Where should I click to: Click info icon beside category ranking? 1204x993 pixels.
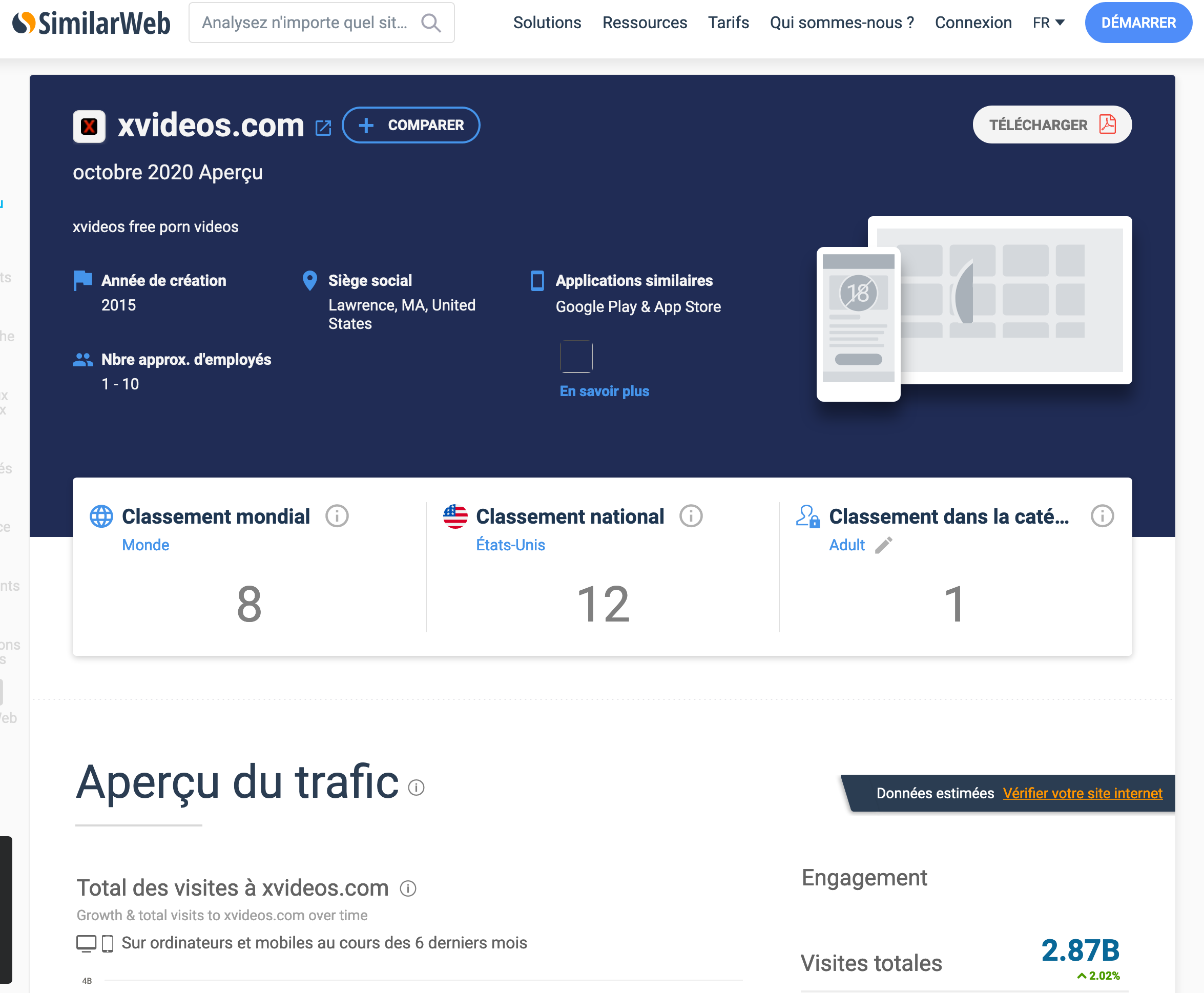[1102, 516]
